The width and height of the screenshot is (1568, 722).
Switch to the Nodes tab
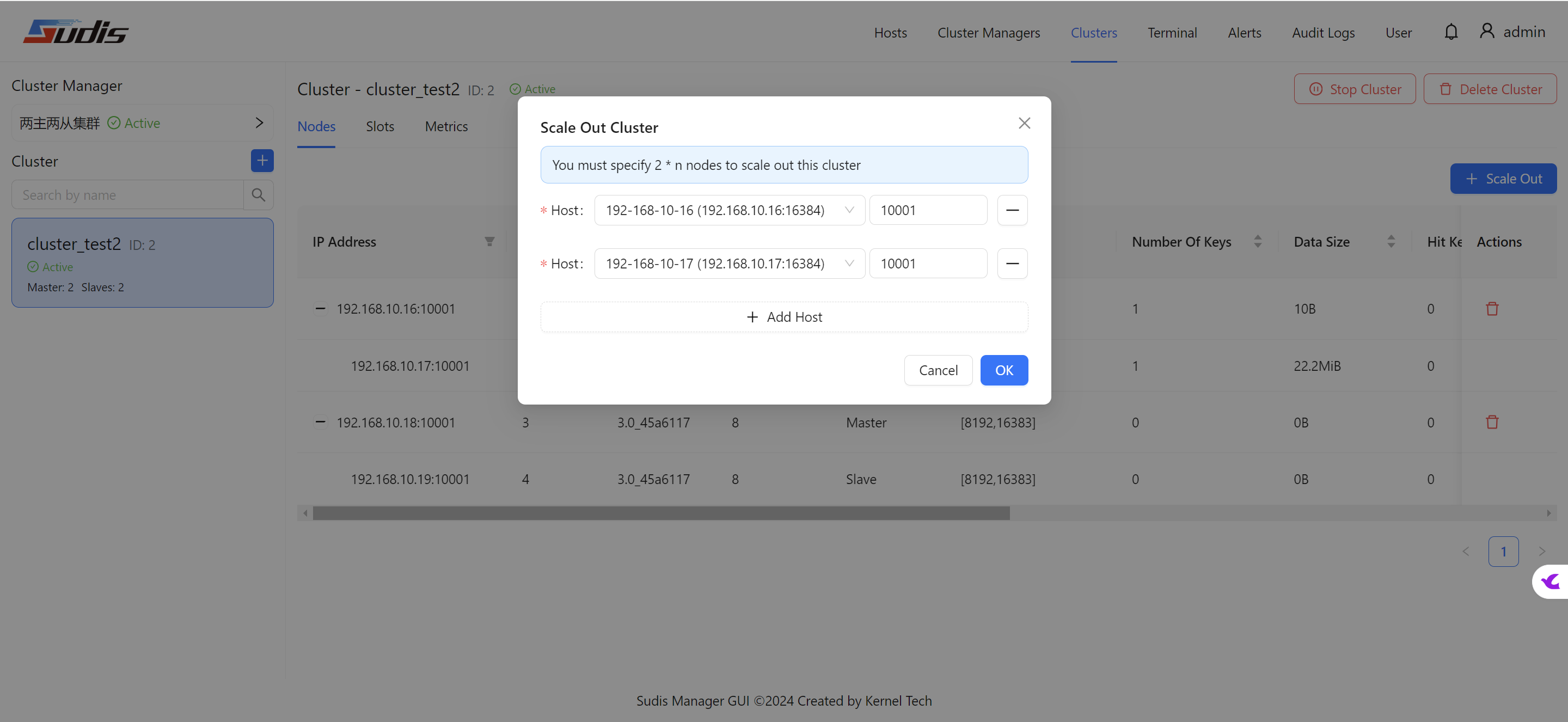tap(316, 127)
